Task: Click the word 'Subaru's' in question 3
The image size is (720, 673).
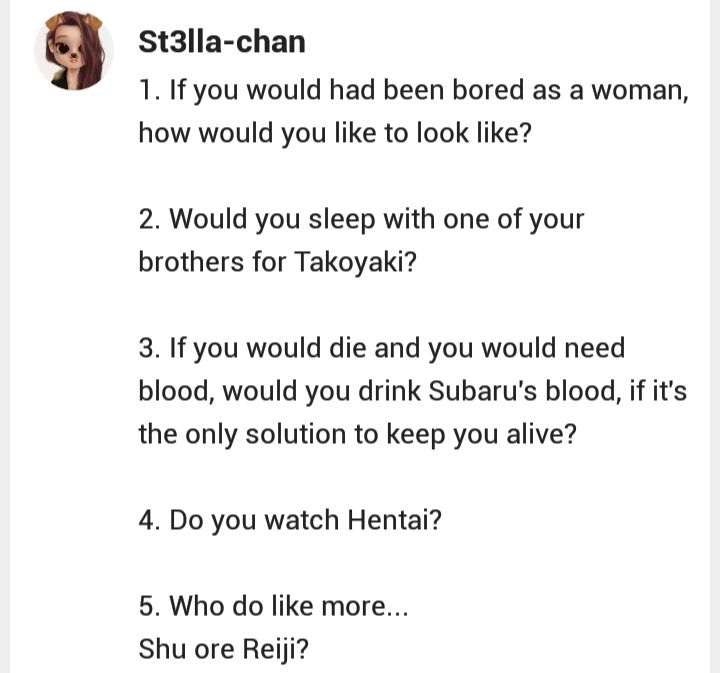Action: tap(482, 391)
